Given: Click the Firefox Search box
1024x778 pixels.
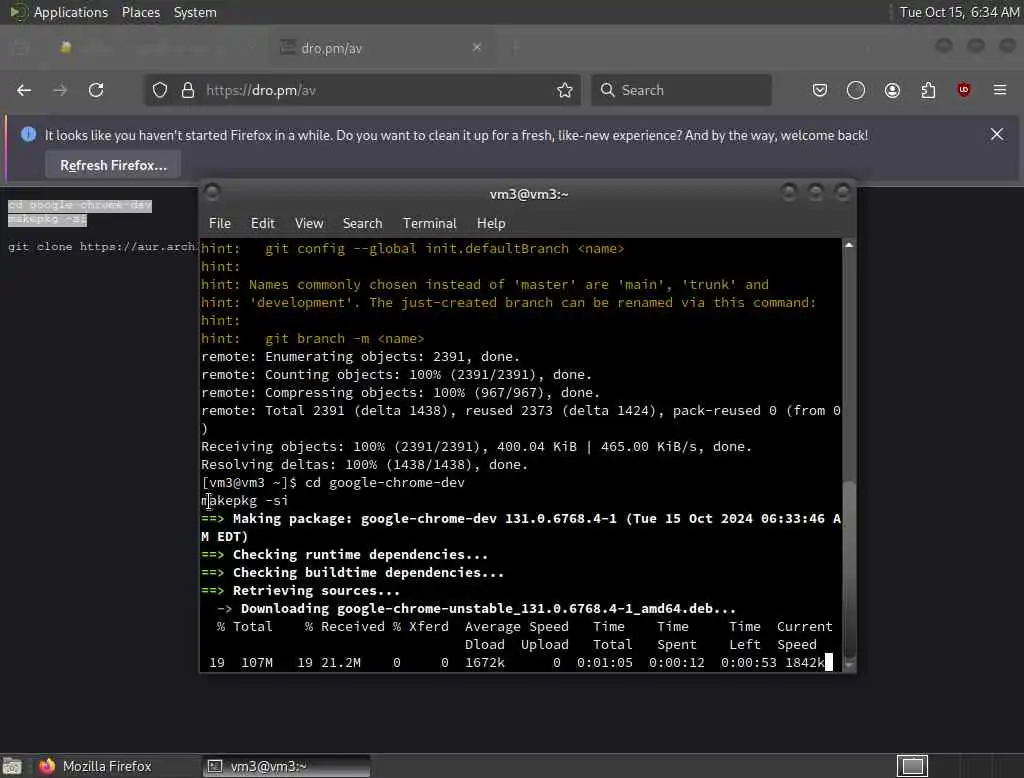Looking at the screenshot, I should 681,90.
